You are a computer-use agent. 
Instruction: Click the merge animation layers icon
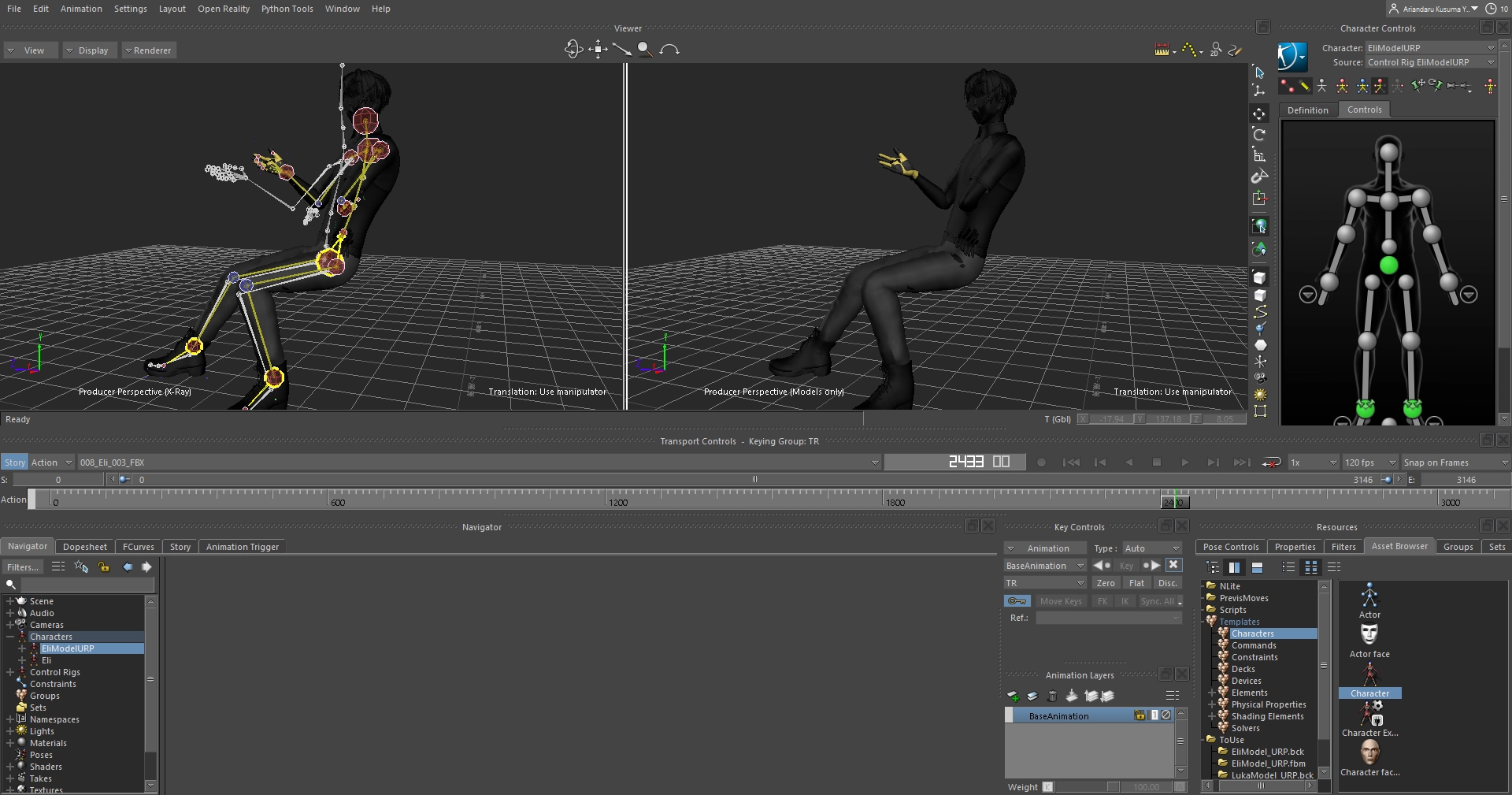[x=1072, y=696]
